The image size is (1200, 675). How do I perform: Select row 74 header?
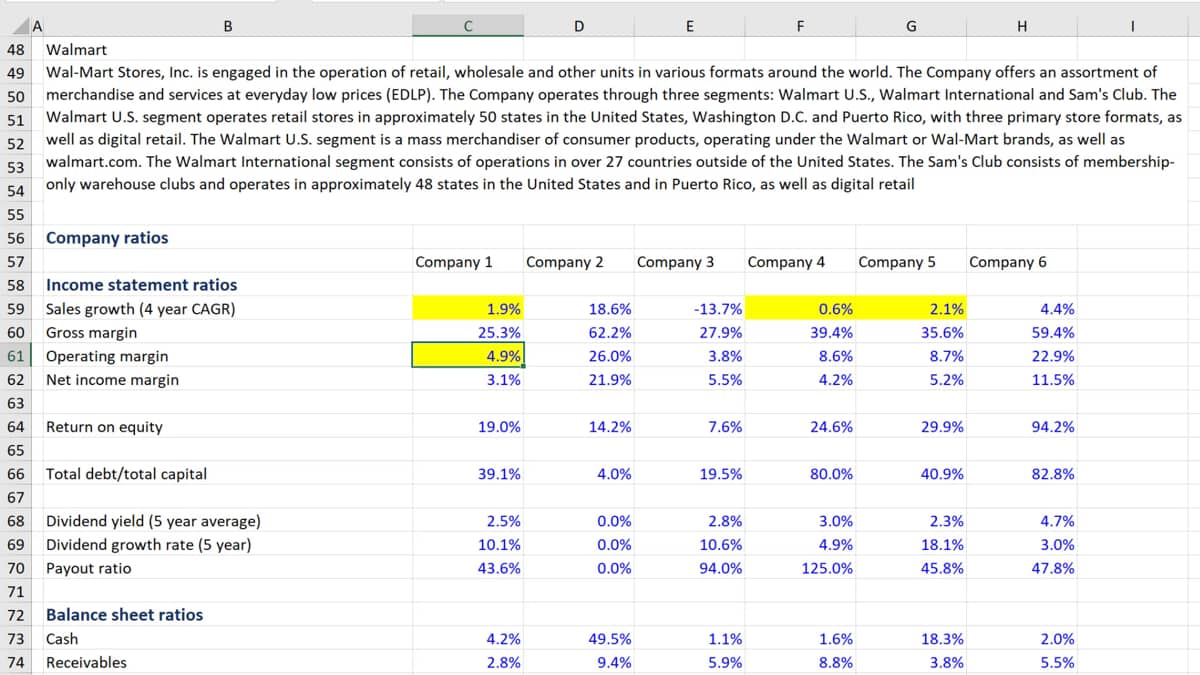[15, 662]
